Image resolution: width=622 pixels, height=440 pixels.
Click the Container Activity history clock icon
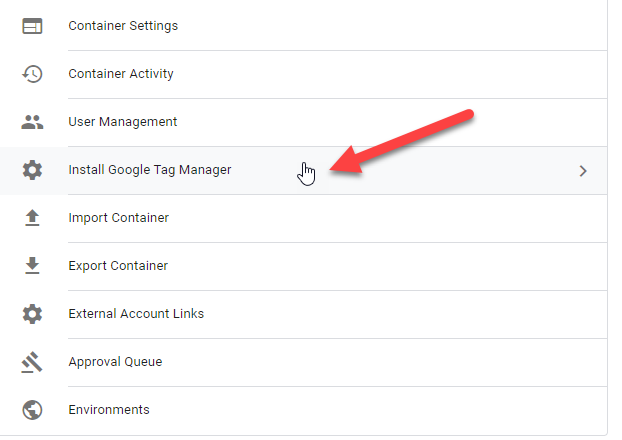point(32,74)
